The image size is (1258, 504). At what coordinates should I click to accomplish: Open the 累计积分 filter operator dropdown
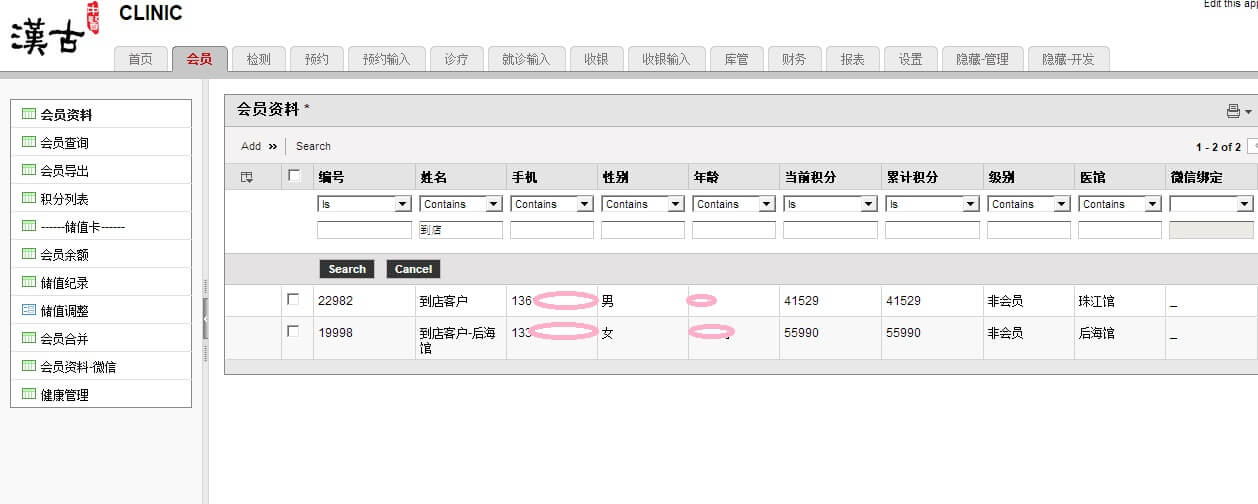pos(932,204)
